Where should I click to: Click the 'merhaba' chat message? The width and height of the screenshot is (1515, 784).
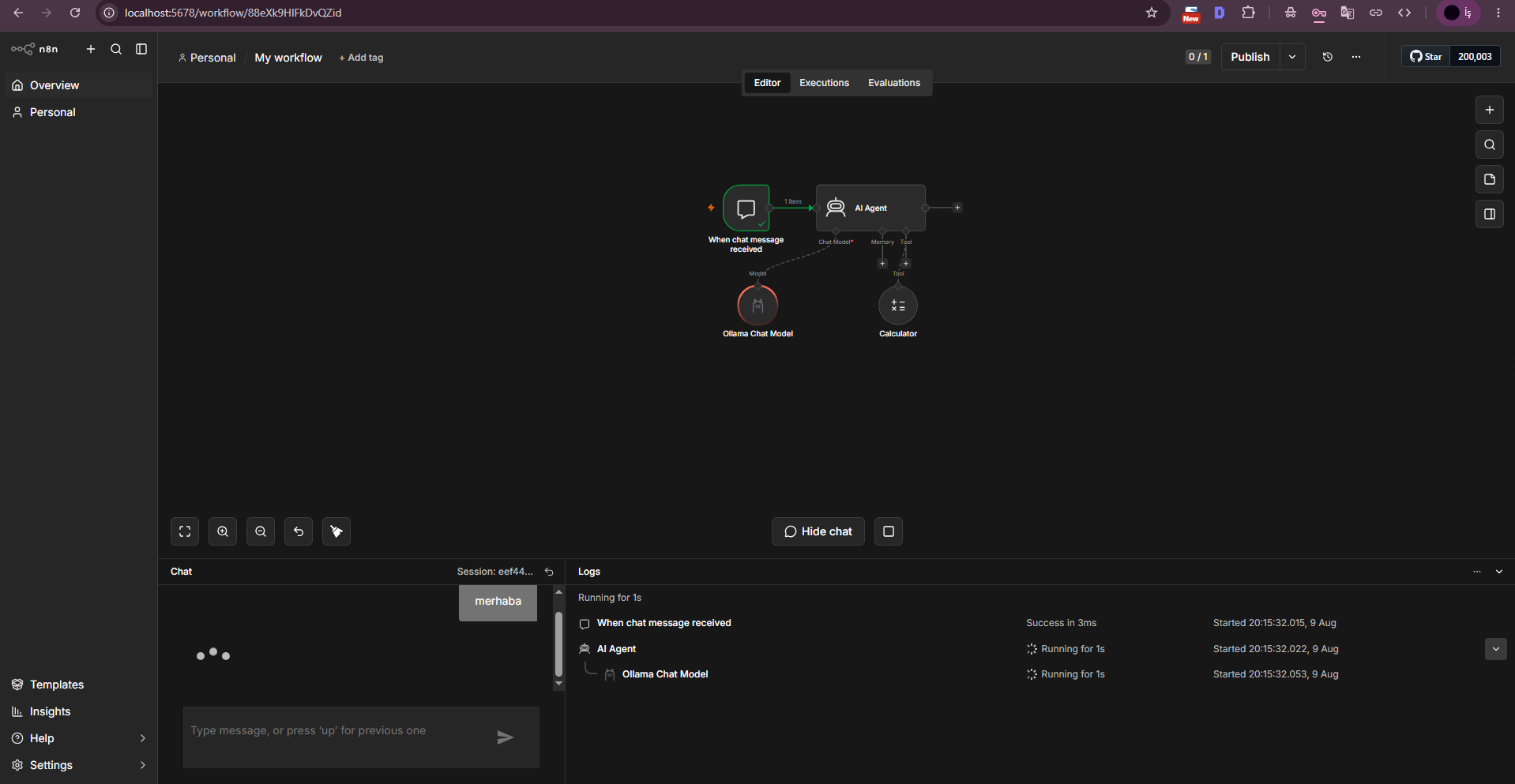click(498, 602)
